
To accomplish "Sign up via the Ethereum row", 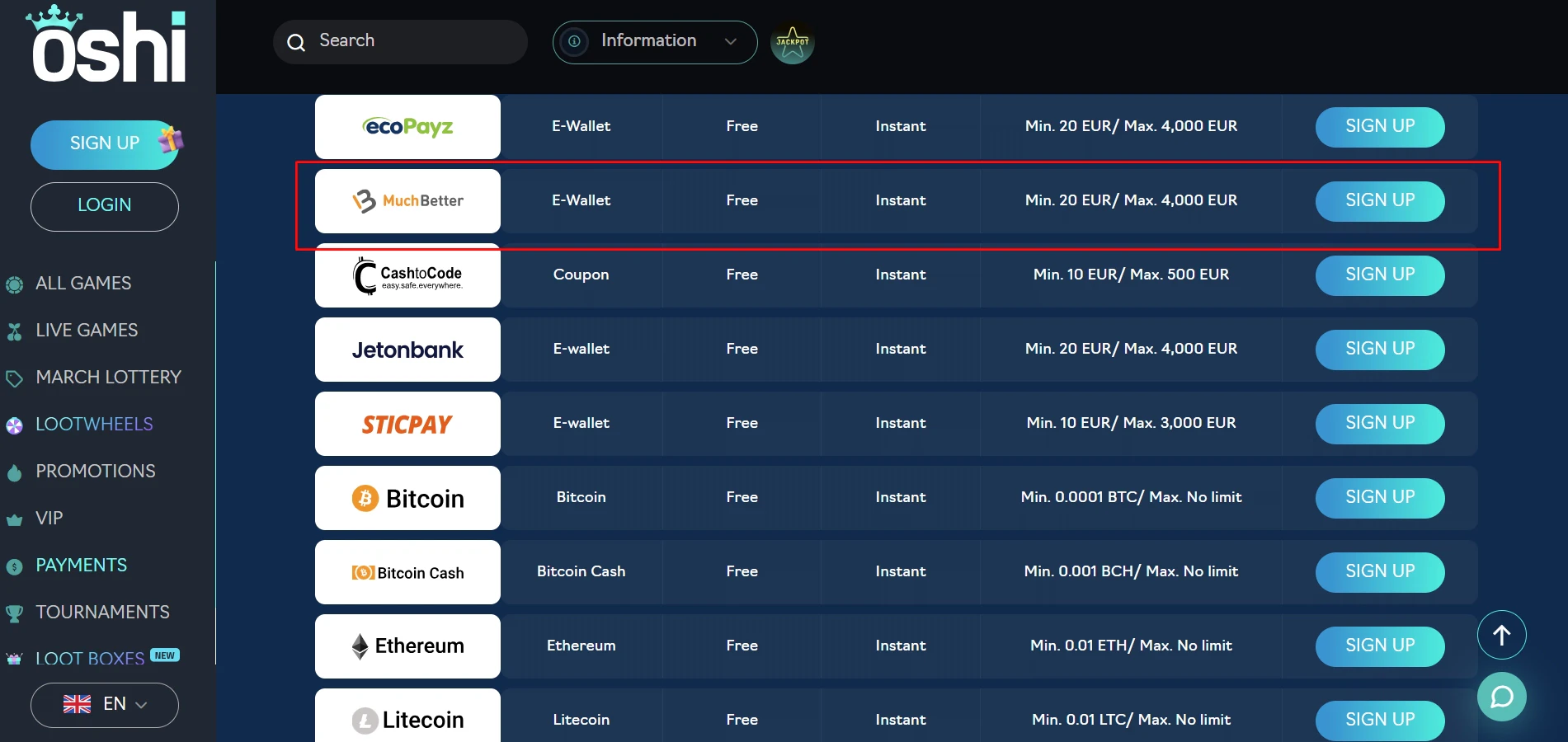I will [1380, 646].
